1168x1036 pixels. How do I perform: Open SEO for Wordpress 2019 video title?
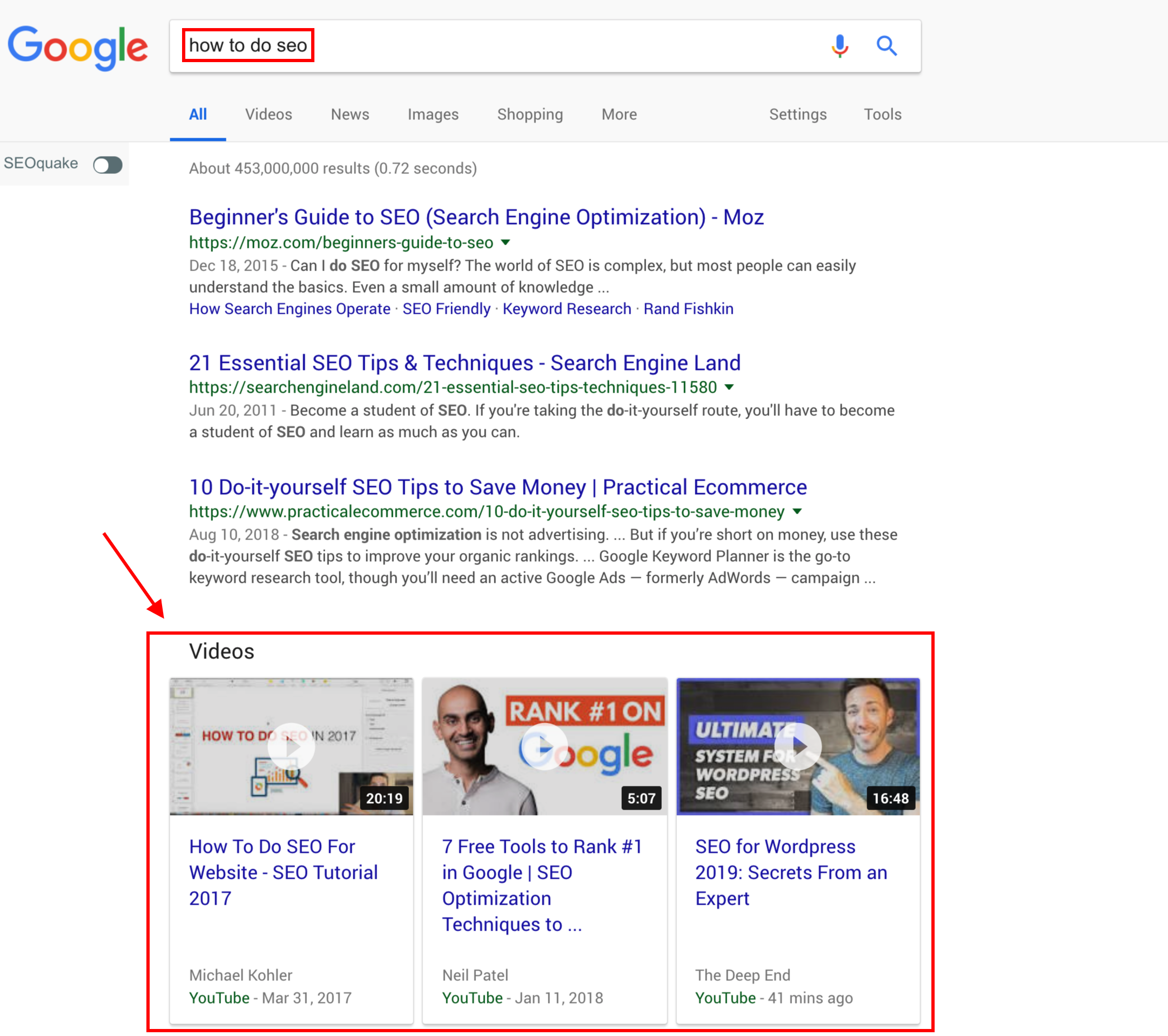(791, 872)
